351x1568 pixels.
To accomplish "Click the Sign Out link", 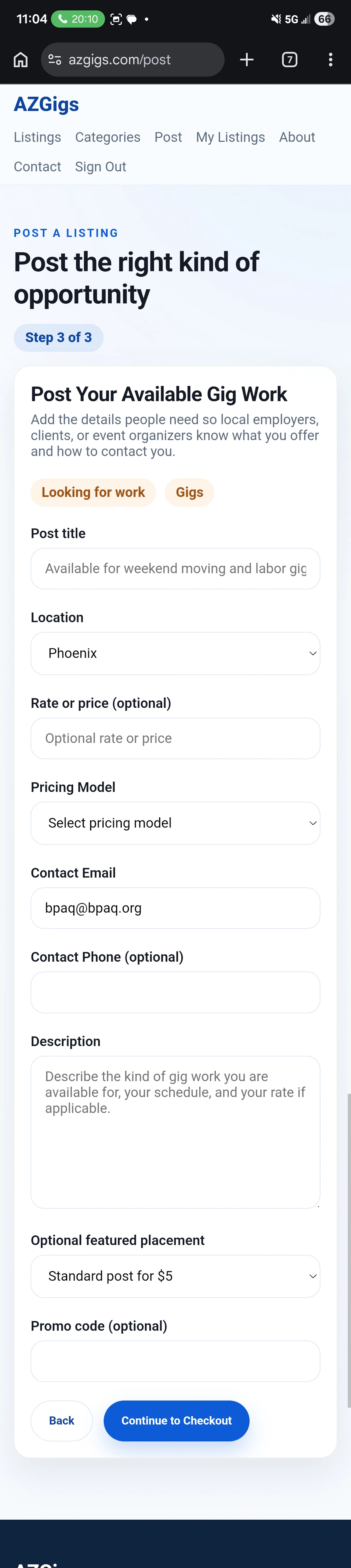I will coord(100,167).
